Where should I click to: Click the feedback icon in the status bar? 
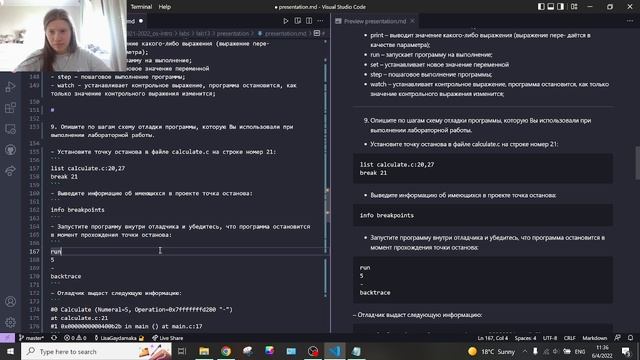click(x=618, y=338)
